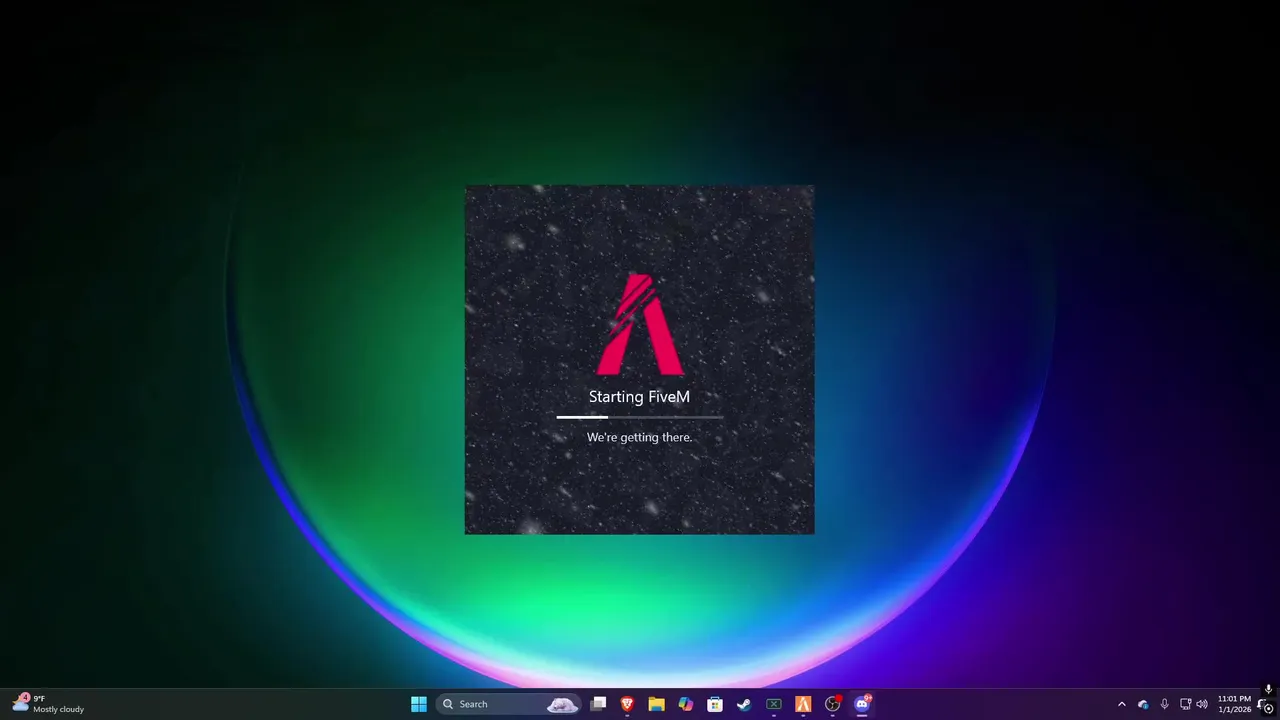1280x720 pixels.
Task: Click the circular record overlay button
Action: pyautogui.click(x=1269, y=709)
